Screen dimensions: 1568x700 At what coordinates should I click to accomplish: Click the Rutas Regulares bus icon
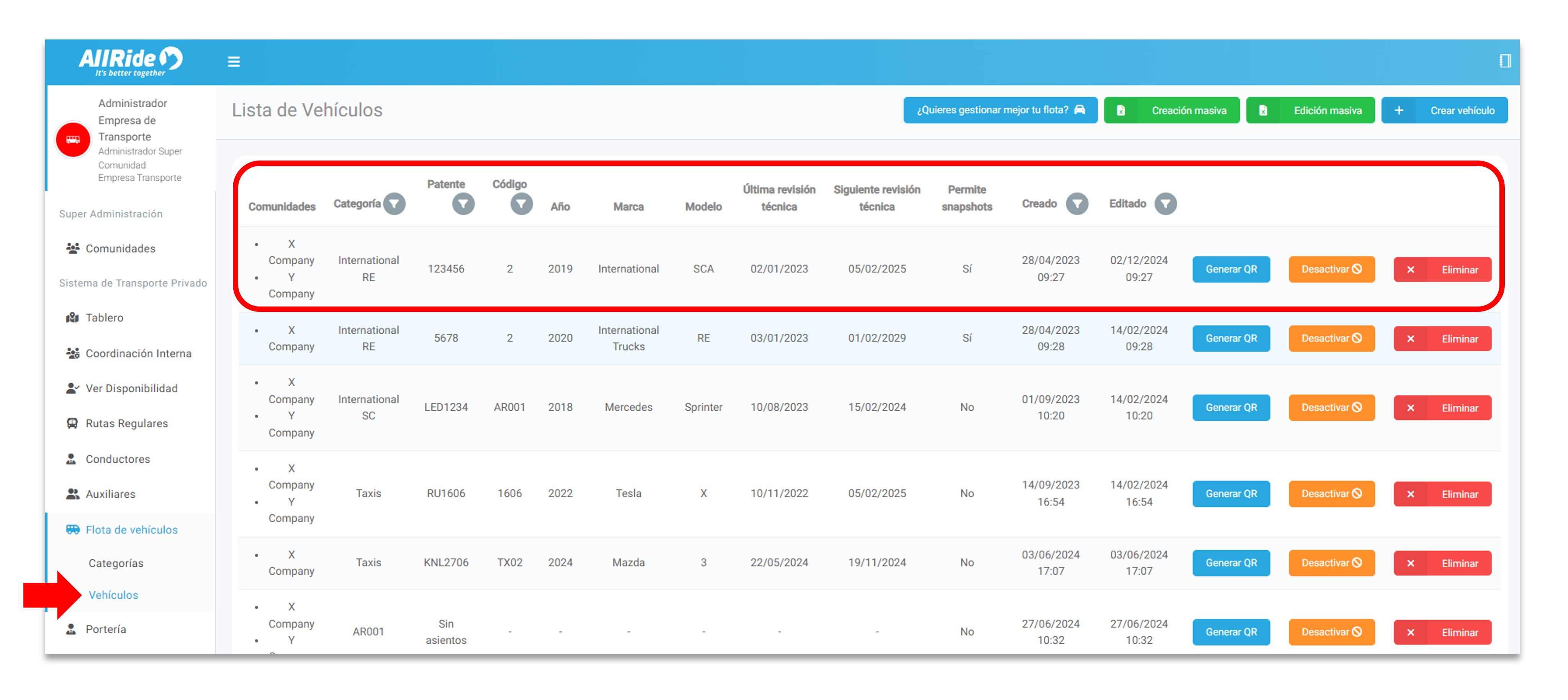click(72, 423)
